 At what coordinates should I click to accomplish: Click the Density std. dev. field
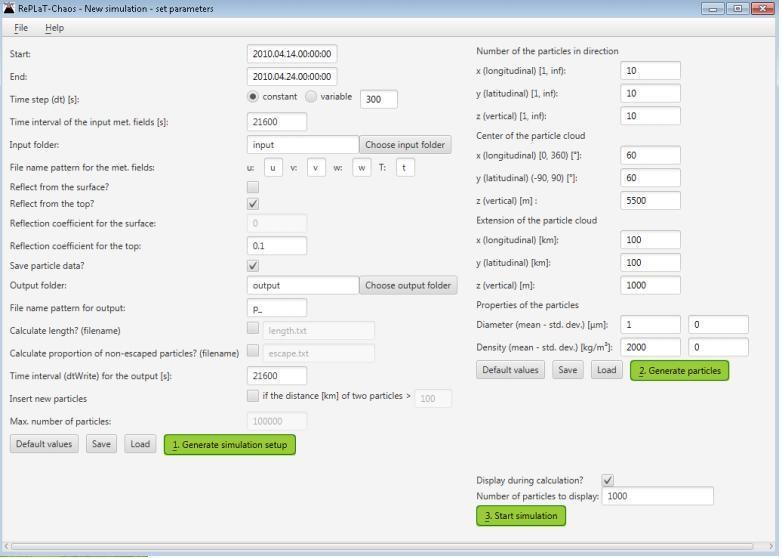tap(718, 347)
